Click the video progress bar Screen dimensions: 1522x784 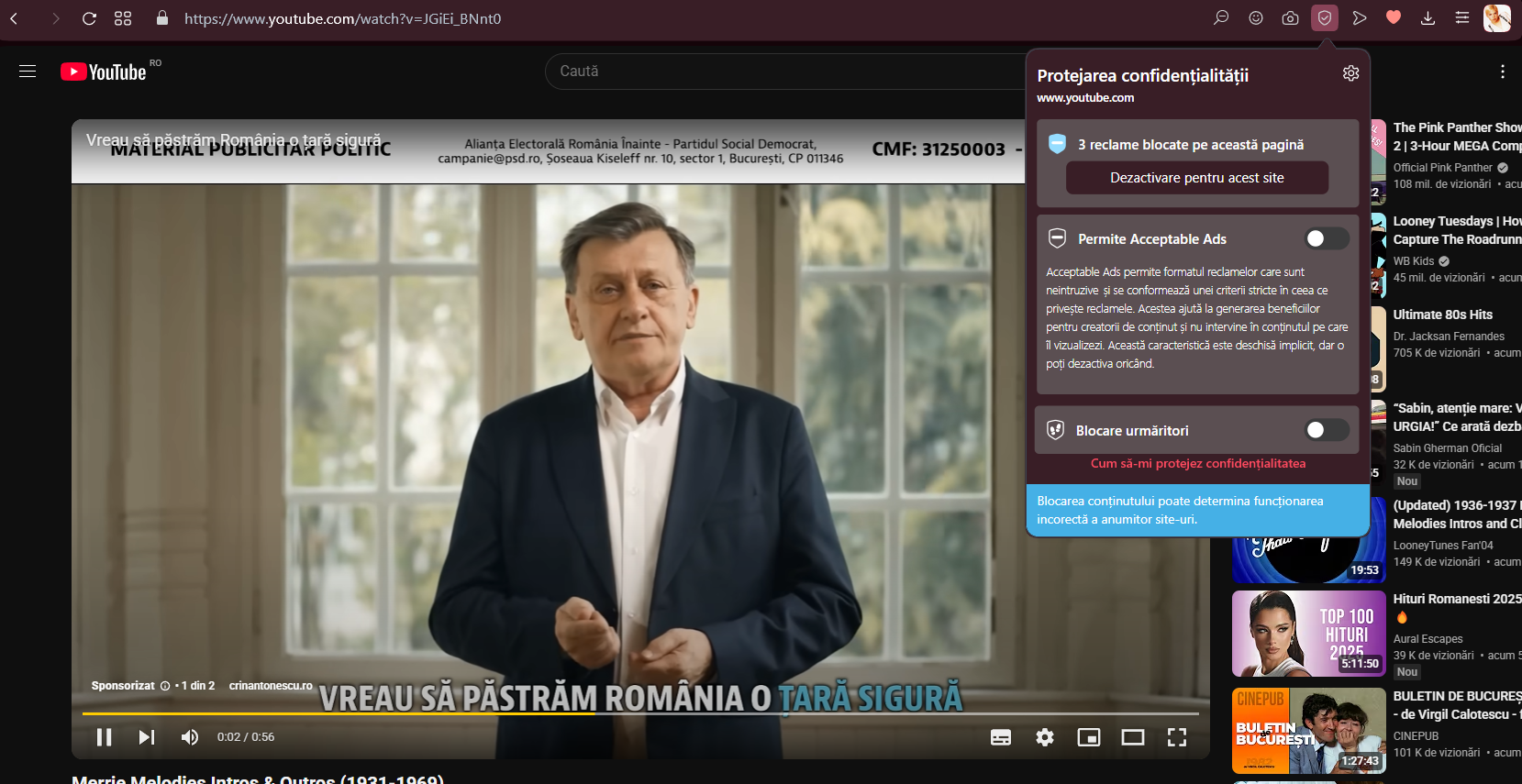tap(640, 712)
